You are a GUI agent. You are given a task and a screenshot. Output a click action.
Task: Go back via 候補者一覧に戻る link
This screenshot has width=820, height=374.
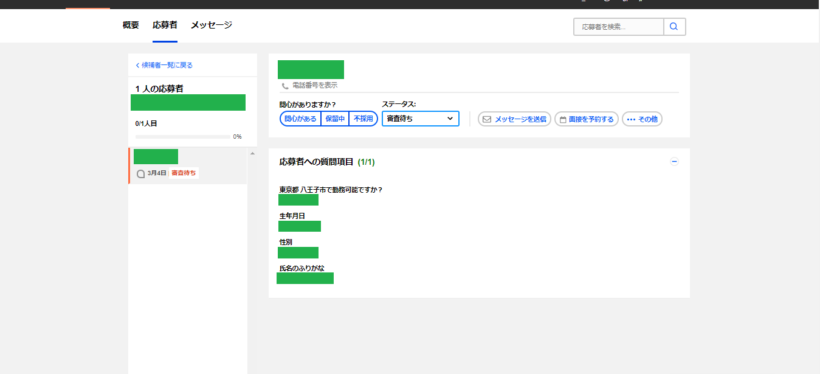(x=164, y=65)
